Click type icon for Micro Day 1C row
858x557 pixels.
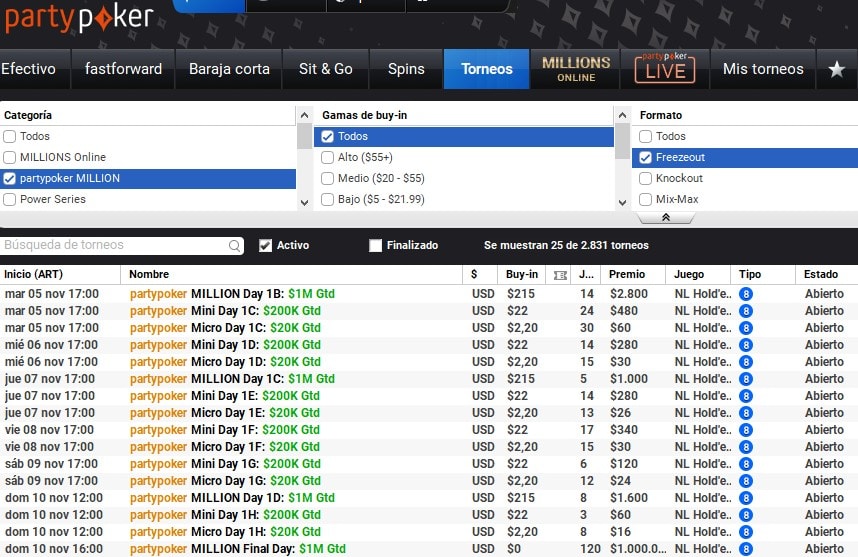(745, 328)
